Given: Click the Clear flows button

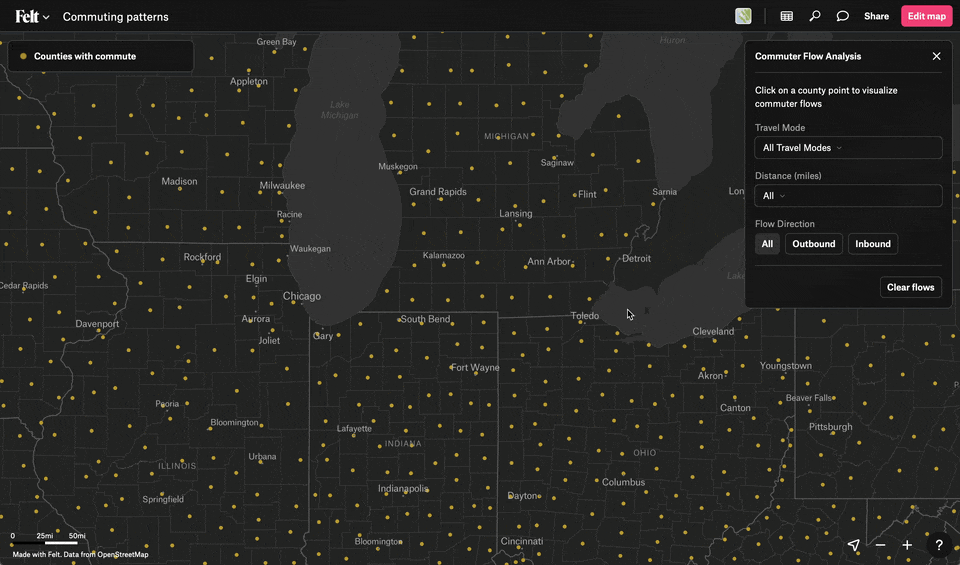Looking at the screenshot, I should [x=910, y=287].
